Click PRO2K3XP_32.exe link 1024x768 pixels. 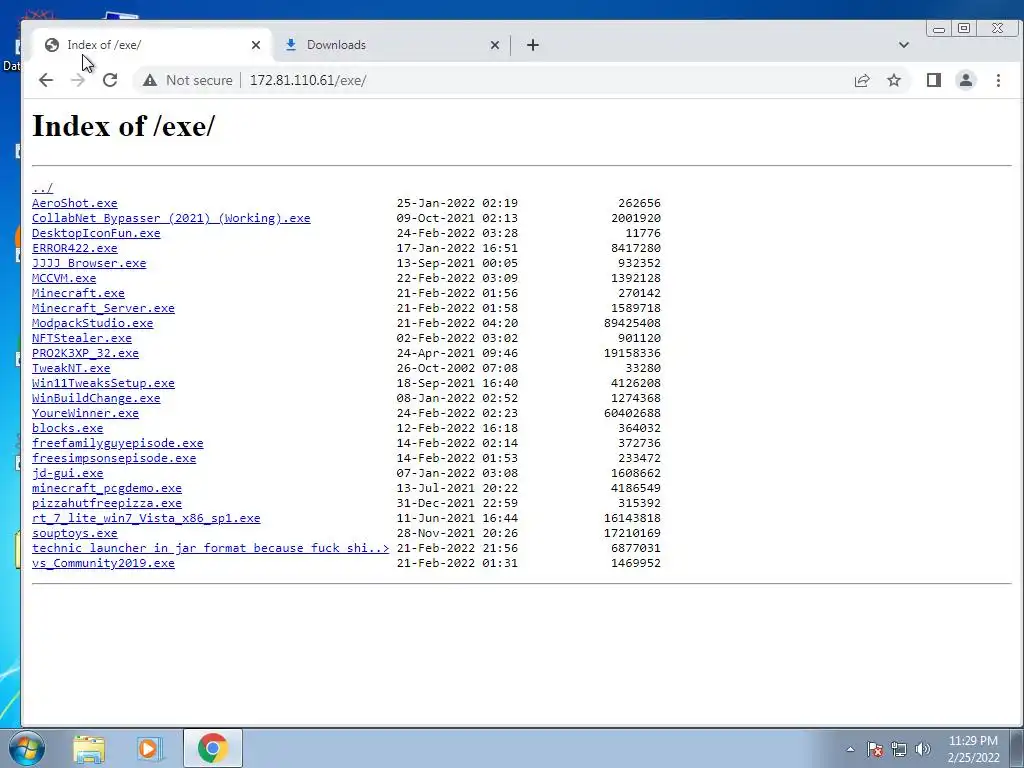pyautogui.click(x=86, y=353)
